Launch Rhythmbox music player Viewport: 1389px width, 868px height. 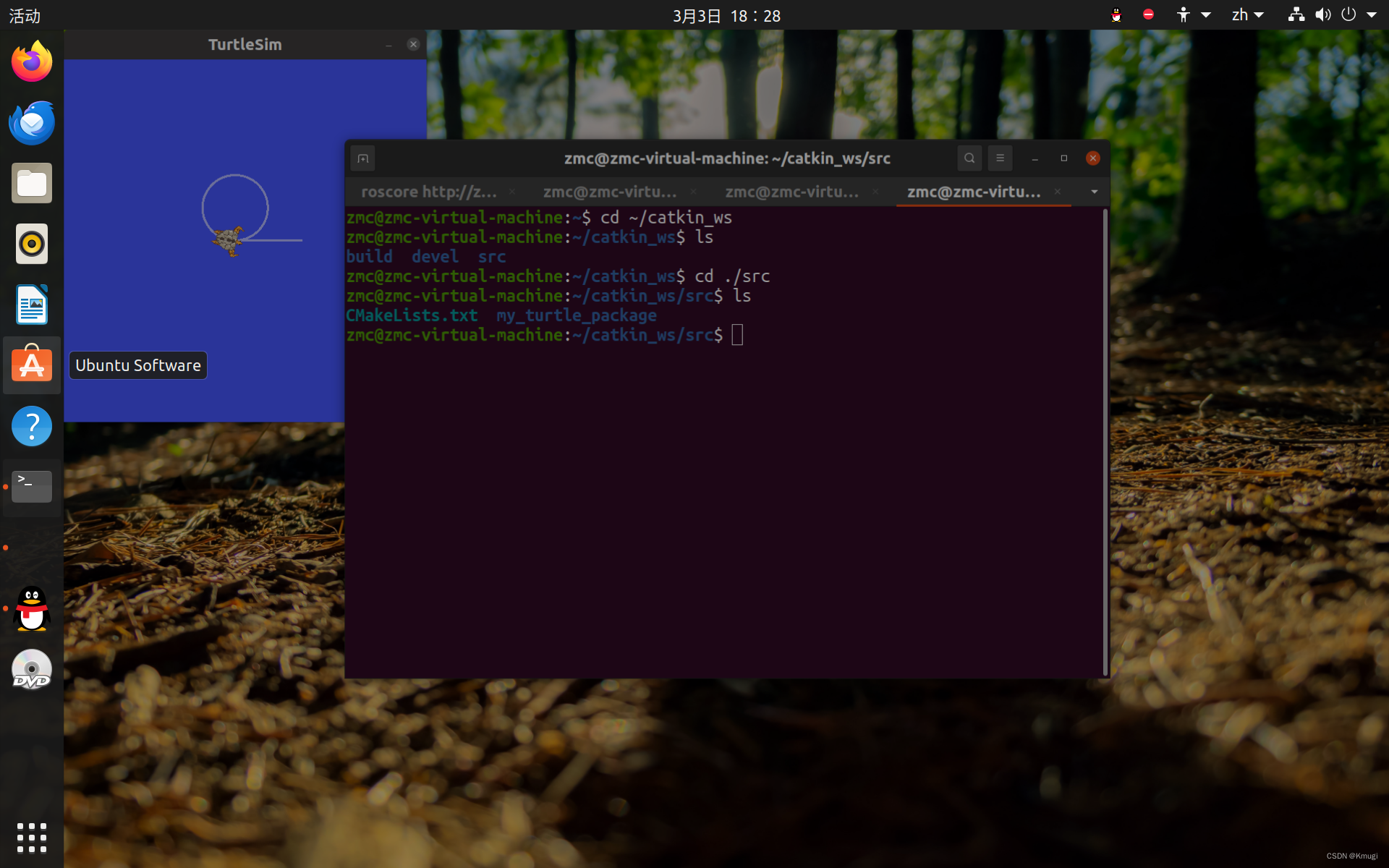coord(32,244)
